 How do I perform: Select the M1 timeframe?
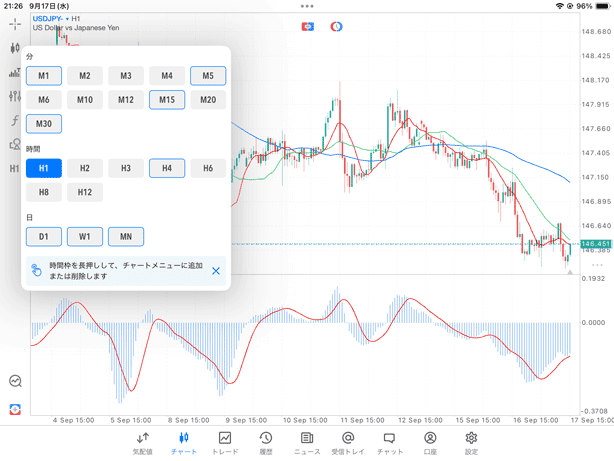coord(44,76)
